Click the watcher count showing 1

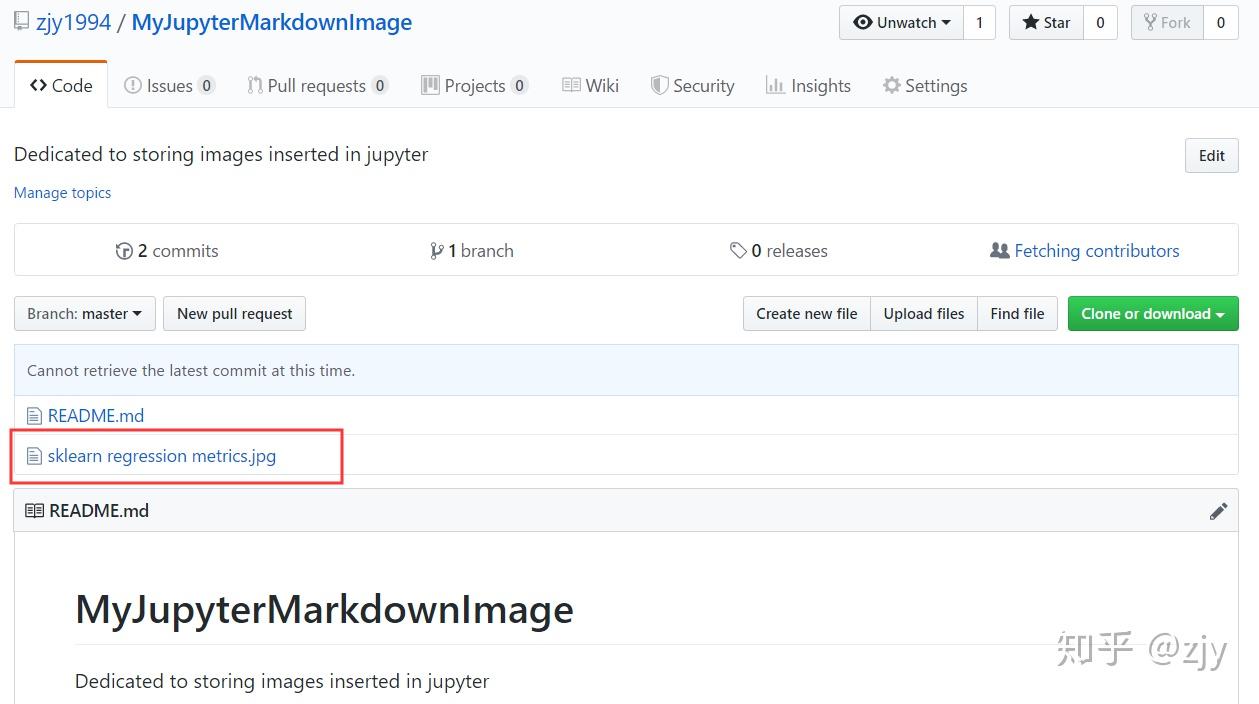pos(978,22)
